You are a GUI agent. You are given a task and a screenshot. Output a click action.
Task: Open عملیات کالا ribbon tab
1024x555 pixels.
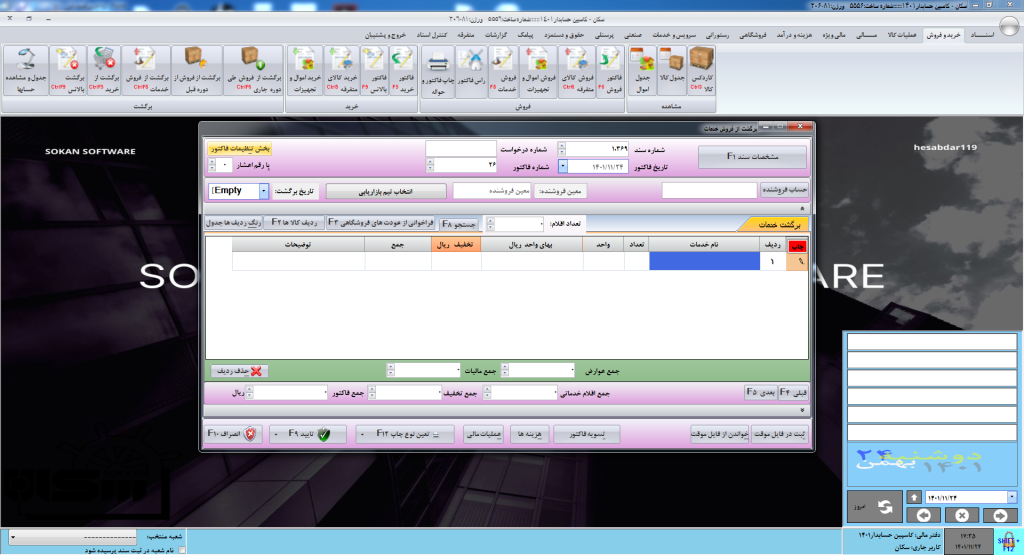point(902,35)
